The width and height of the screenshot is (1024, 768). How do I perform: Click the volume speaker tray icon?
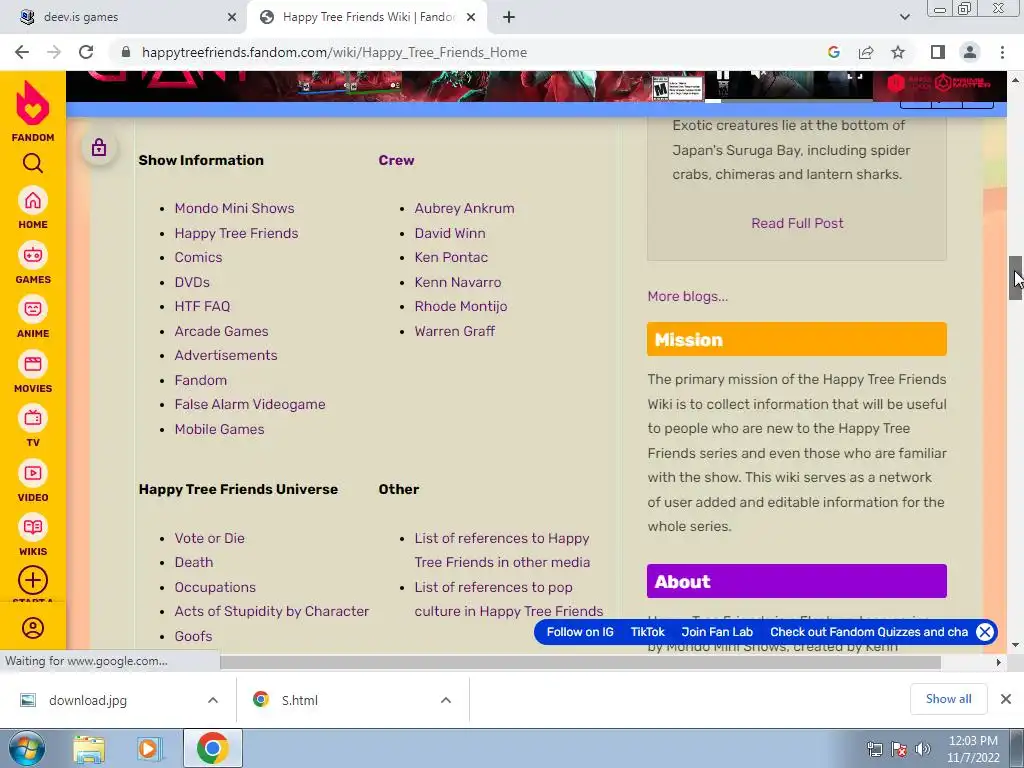click(x=923, y=748)
